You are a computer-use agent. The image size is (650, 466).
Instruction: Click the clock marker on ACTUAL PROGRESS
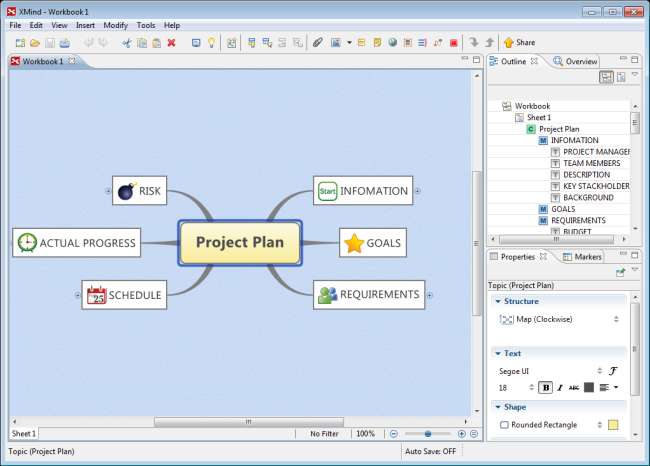[27, 243]
